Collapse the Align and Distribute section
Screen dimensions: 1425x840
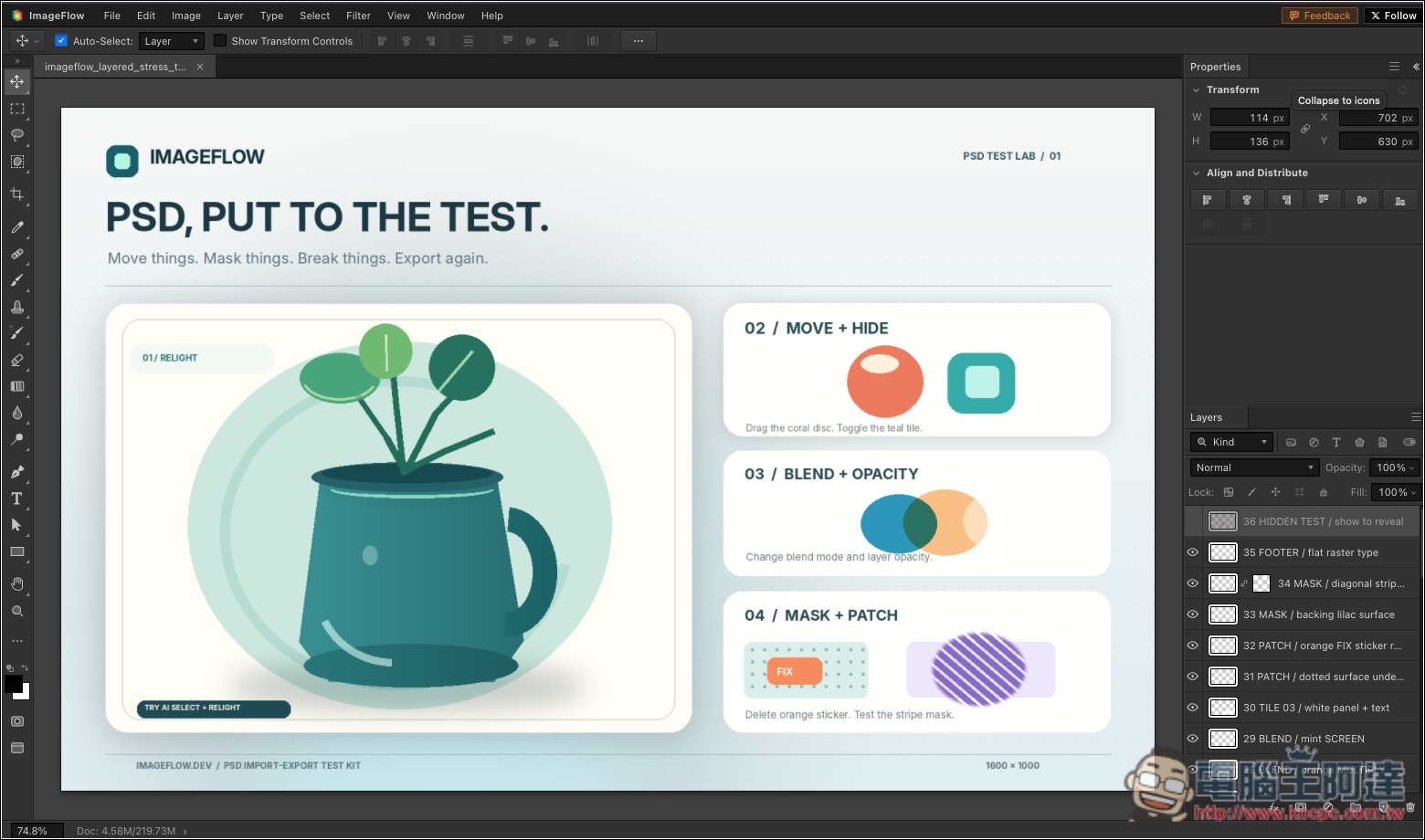pos(1197,173)
